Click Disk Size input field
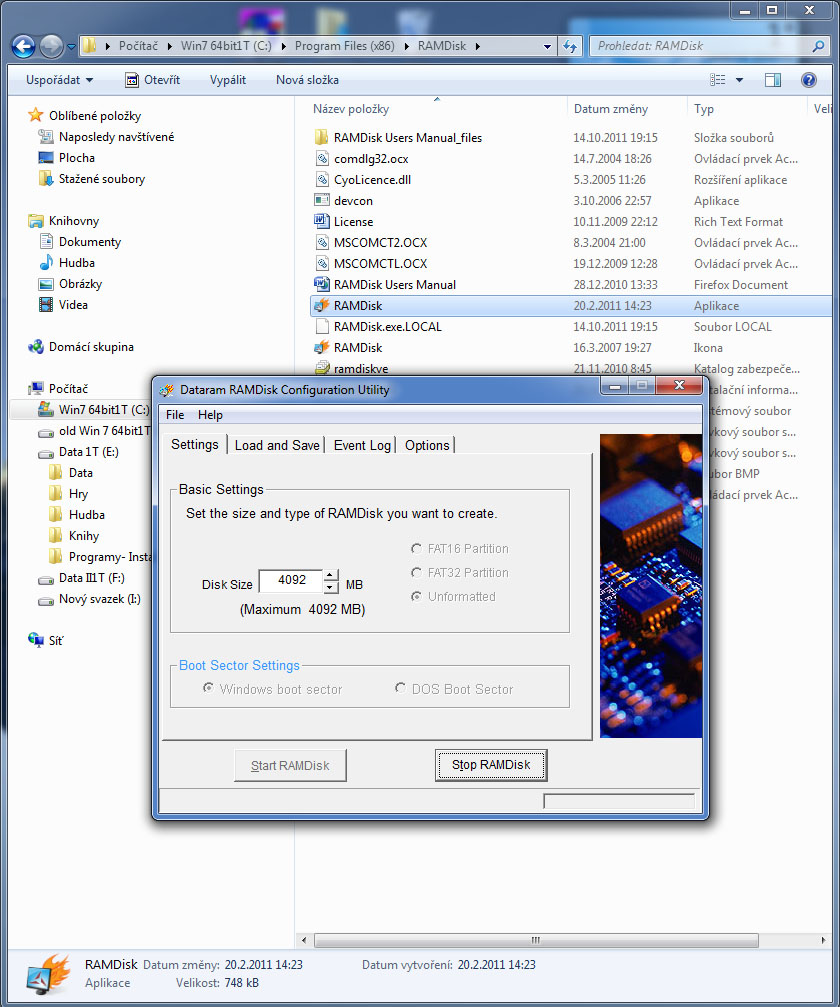The height and width of the screenshot is (1007, 840). (x=292, y=581)
